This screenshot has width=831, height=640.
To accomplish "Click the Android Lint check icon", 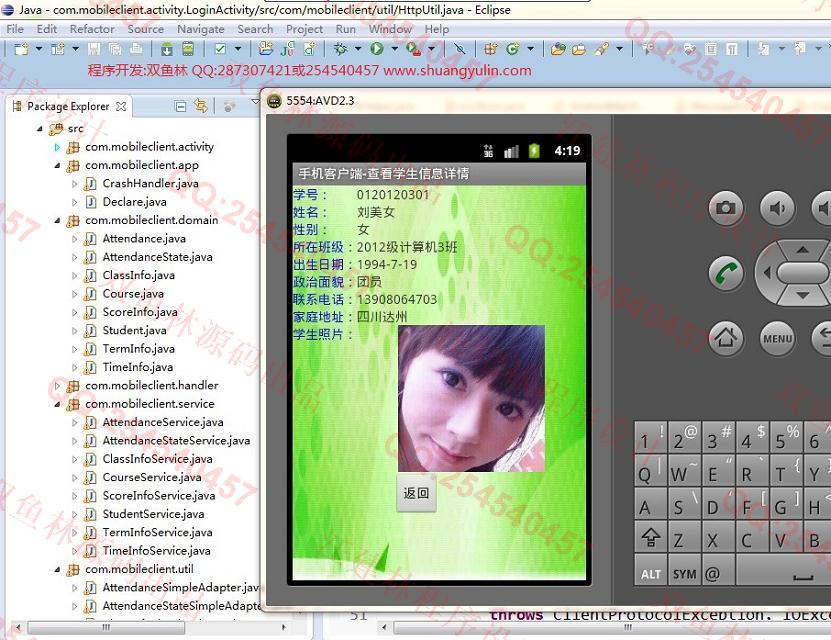I will (x=220, y=49).
